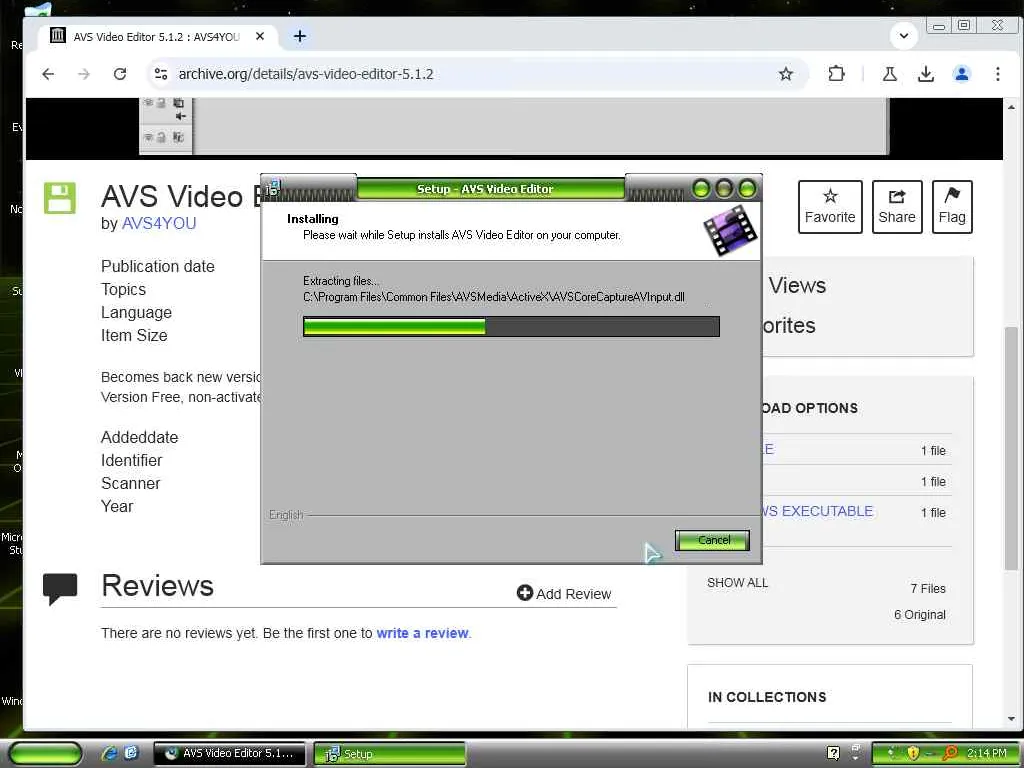
Task: Click the green floppy disk software icon
Action: pos(59,198)
